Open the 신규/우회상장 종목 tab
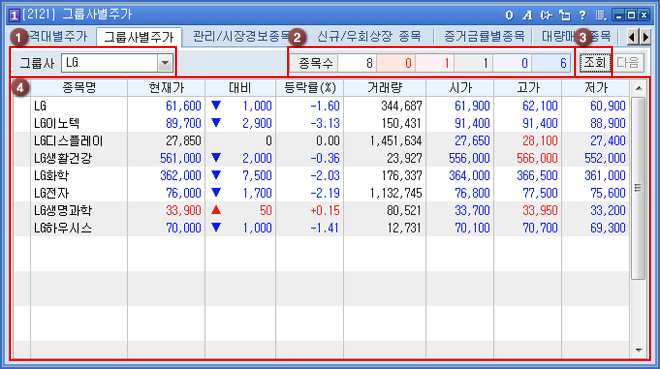The width and height of the screenshot is (660, 369). coord(369,37)
